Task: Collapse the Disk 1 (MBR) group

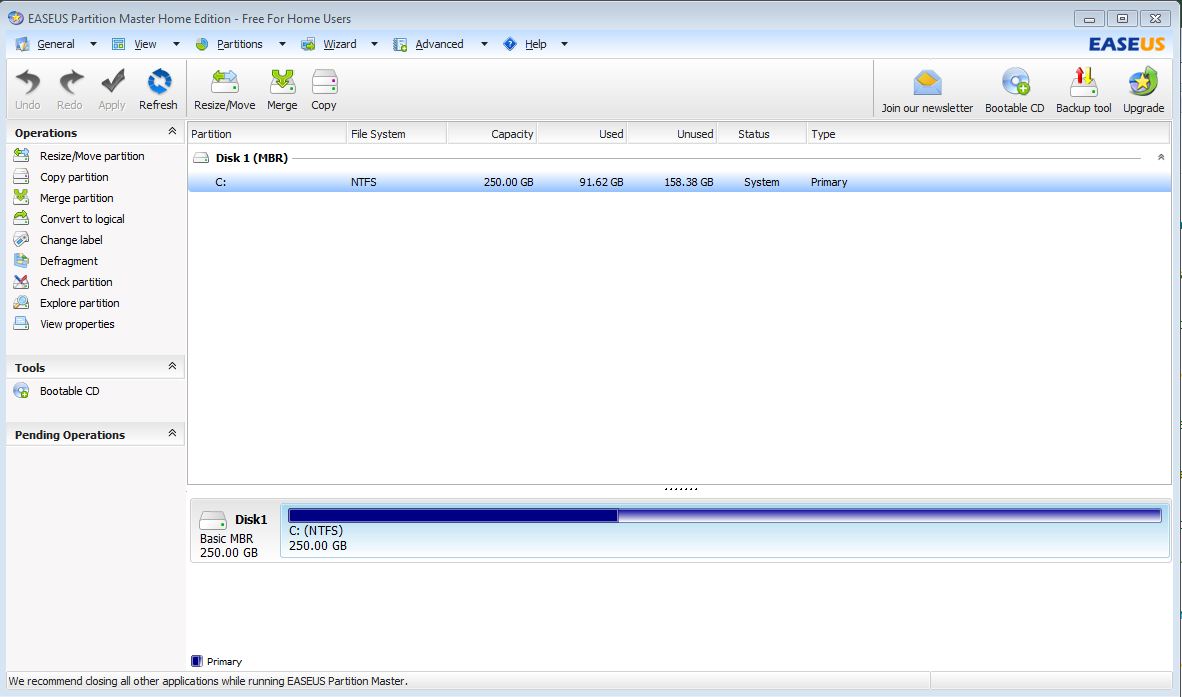Action: 1161,157
